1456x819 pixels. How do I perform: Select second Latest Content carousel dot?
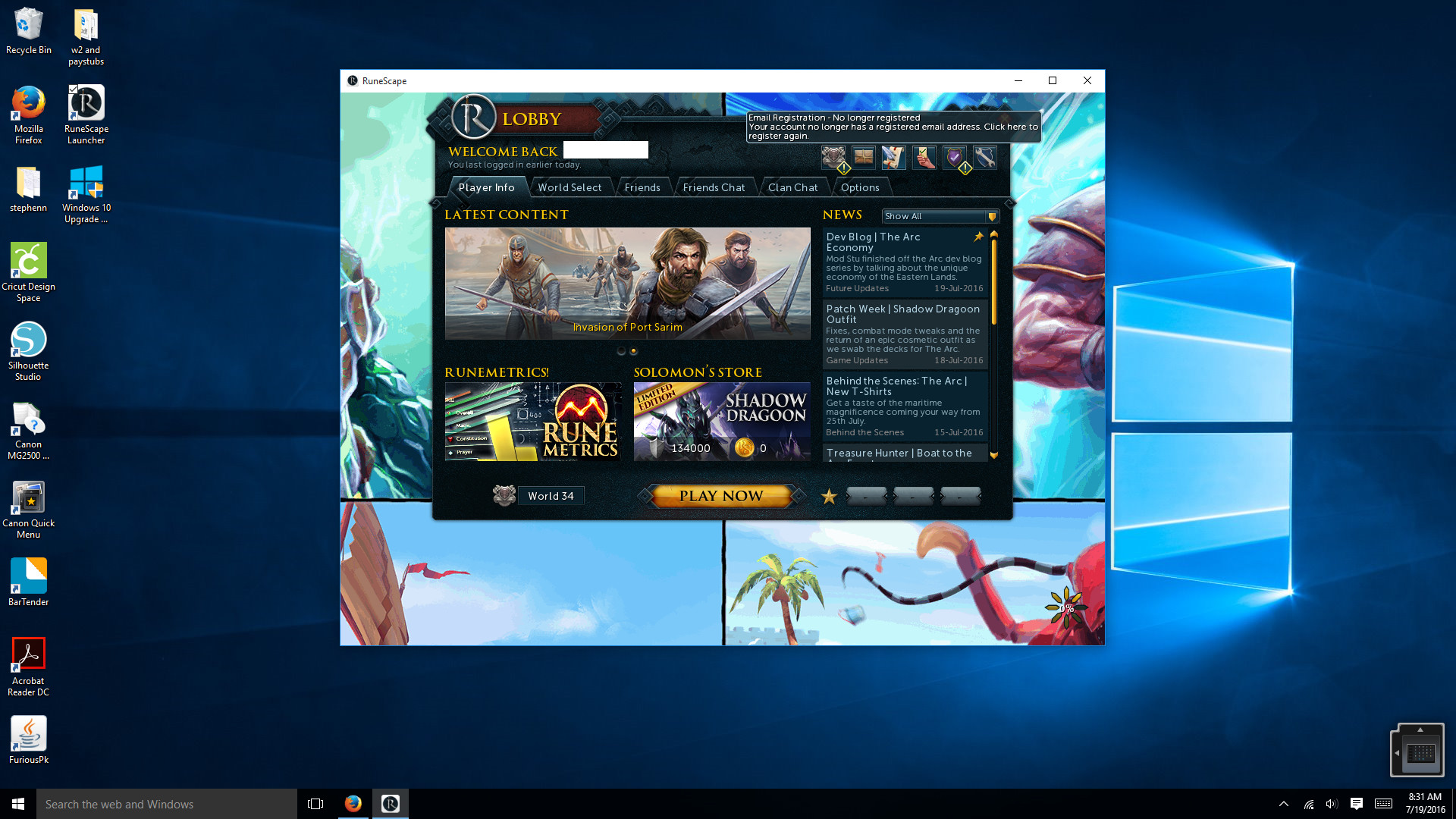(x=634, y=351)
